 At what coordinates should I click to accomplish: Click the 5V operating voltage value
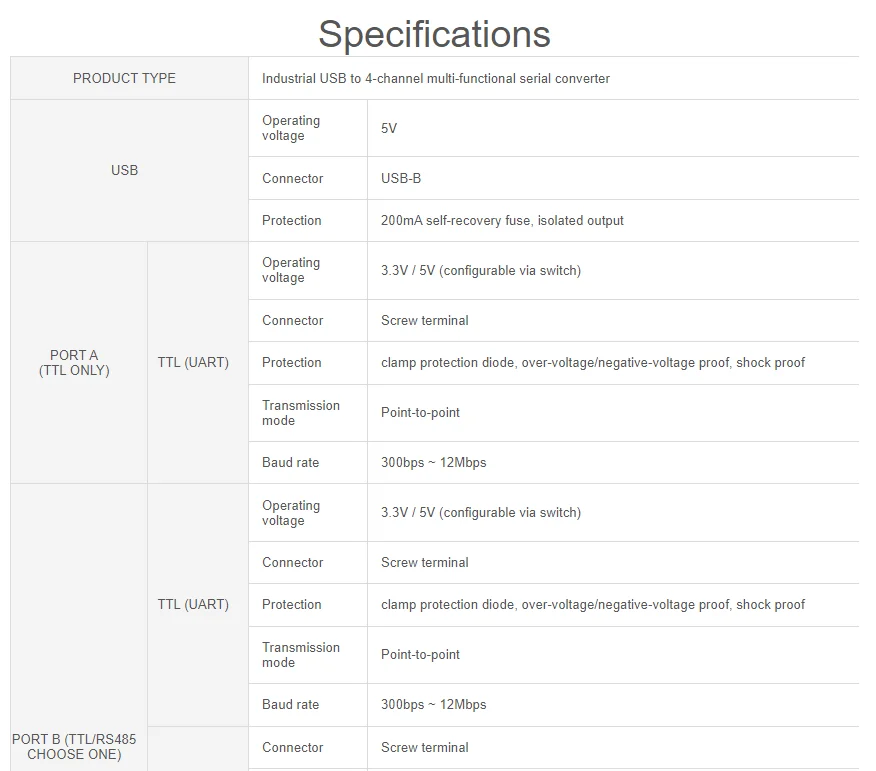coord(389,128)
